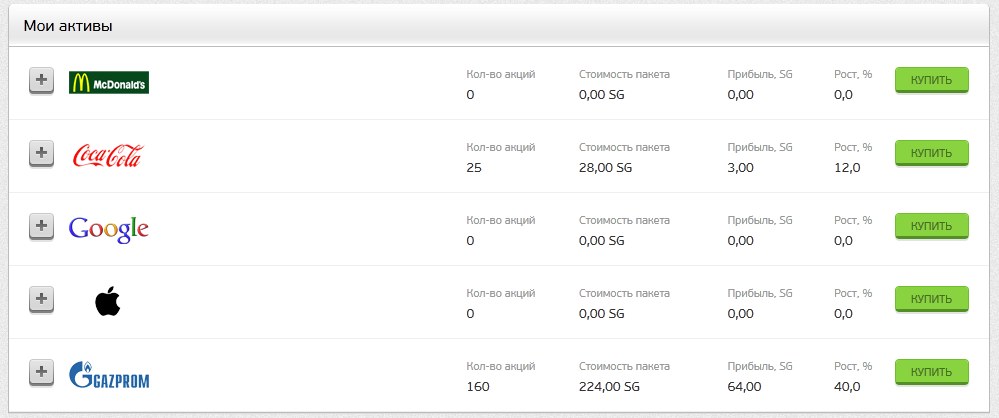
Task: Click Coca-Cola profit value 3,00
Action: click(741, 168)
